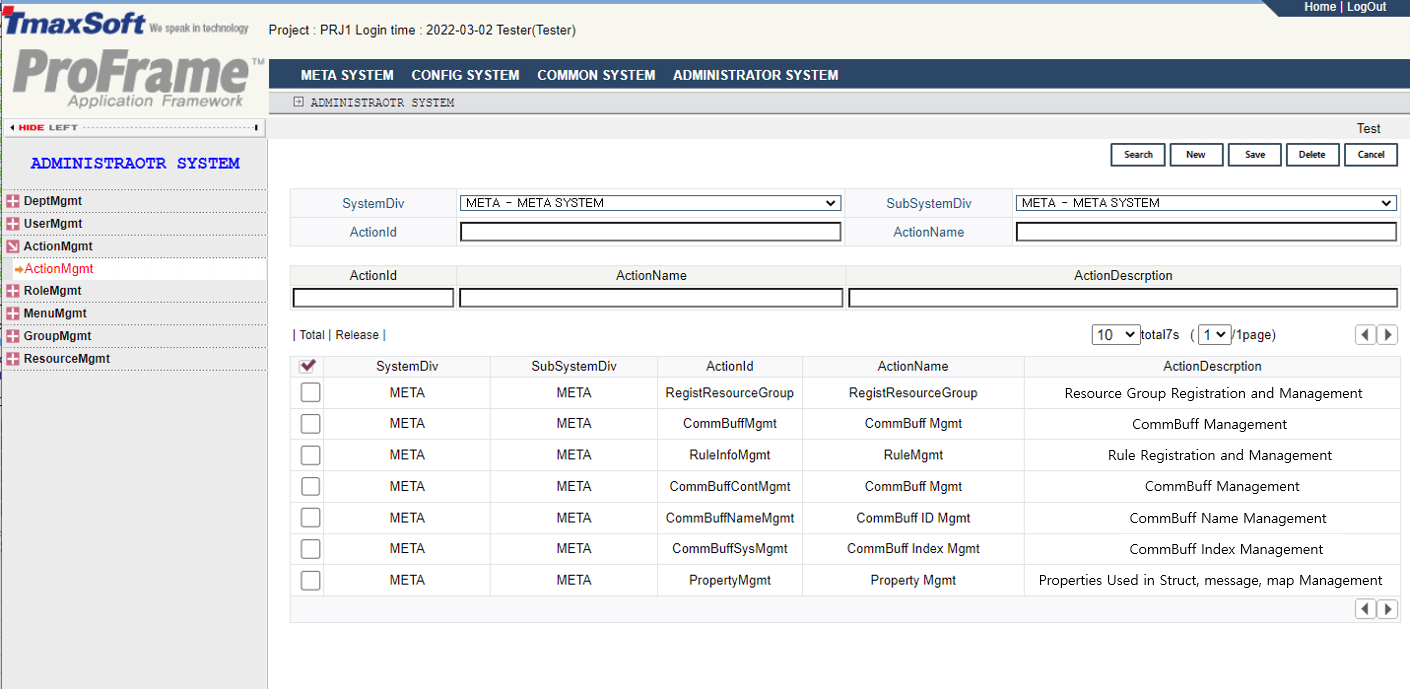This screenshot has height=689, width=1410.
Task: Open the rows-per-page dropdown showing 10
Action: 1115,335
